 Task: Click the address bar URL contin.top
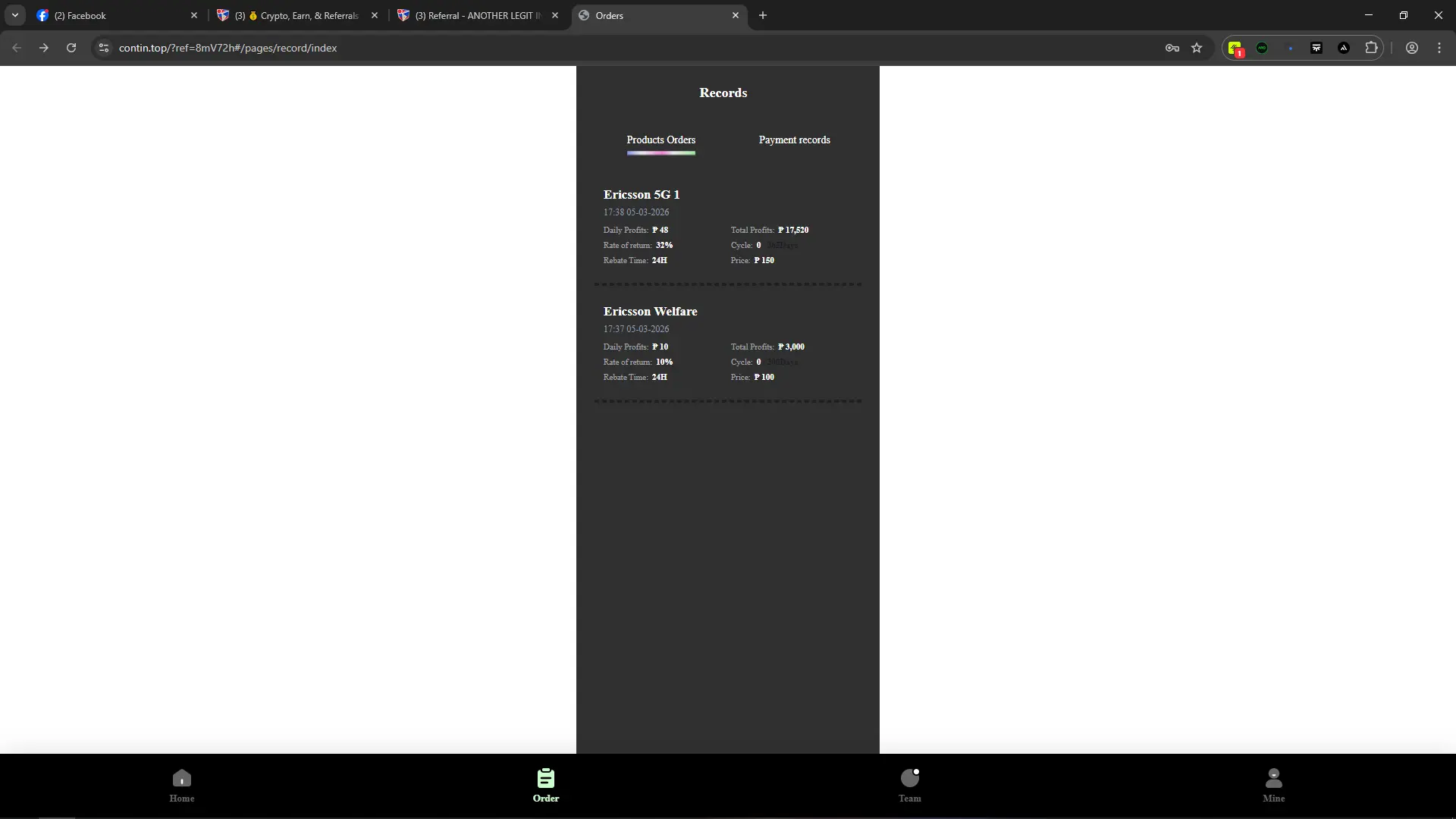(227, 48)
